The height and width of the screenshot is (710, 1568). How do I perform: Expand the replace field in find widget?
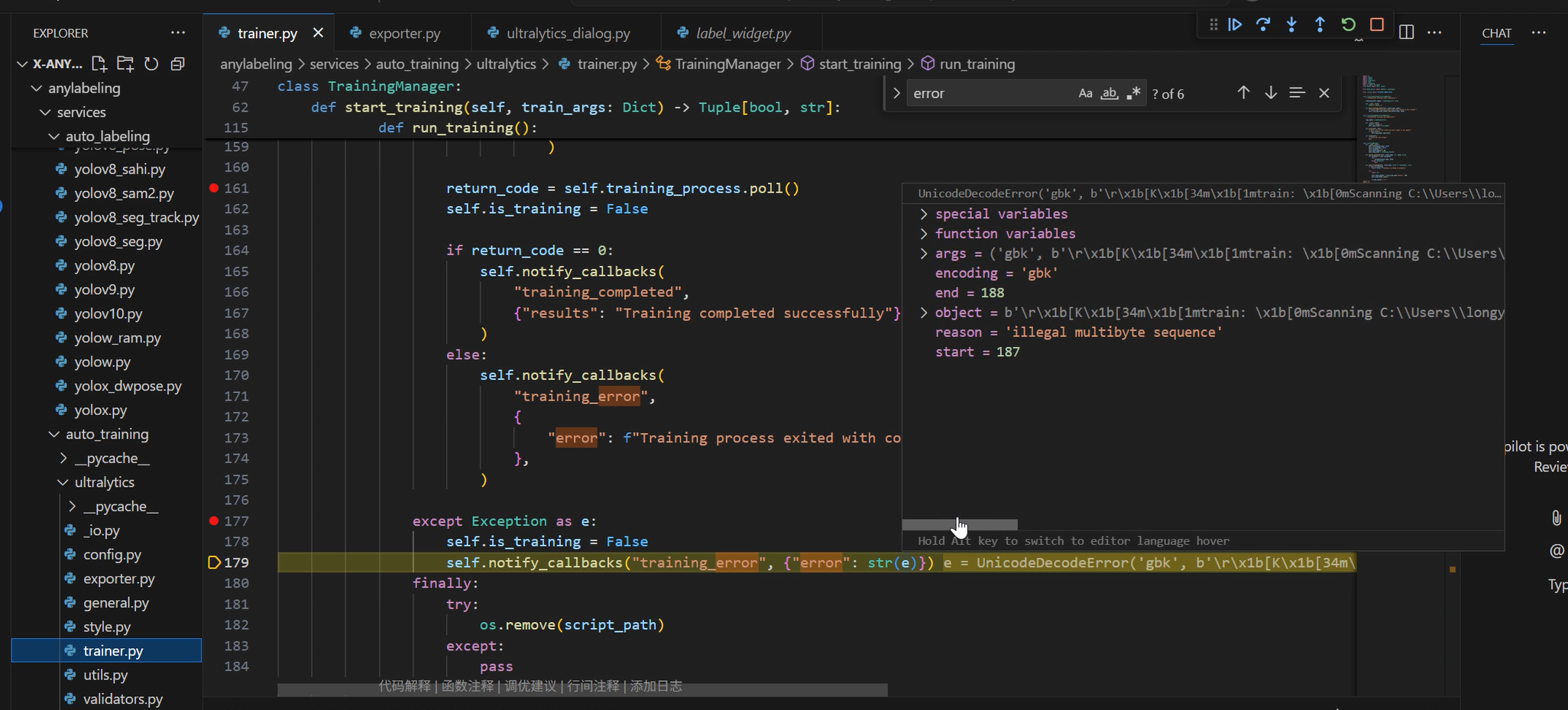896,93
